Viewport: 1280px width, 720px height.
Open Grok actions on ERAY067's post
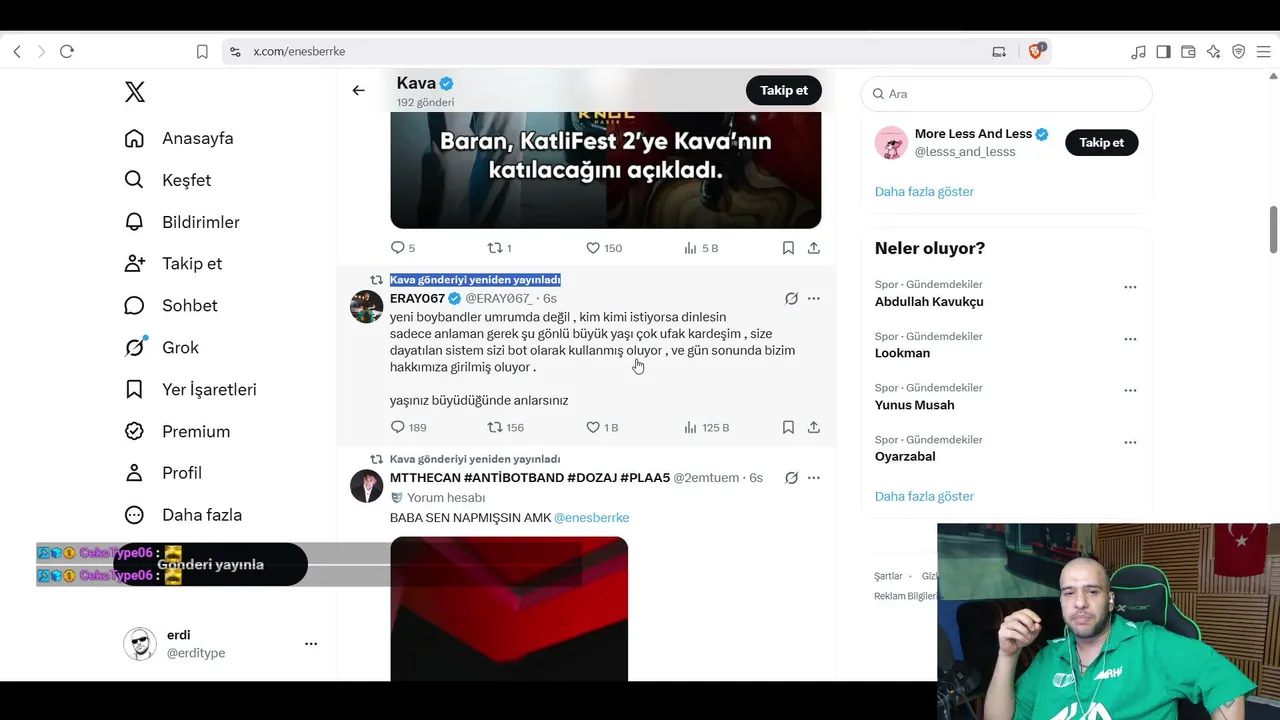point(791,298)
